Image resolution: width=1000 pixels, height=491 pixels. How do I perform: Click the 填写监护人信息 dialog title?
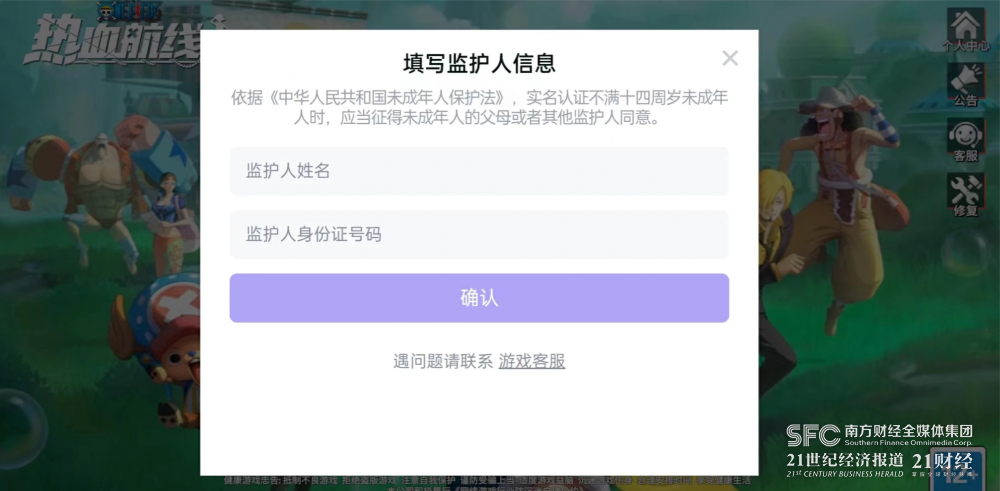(479, 64)
